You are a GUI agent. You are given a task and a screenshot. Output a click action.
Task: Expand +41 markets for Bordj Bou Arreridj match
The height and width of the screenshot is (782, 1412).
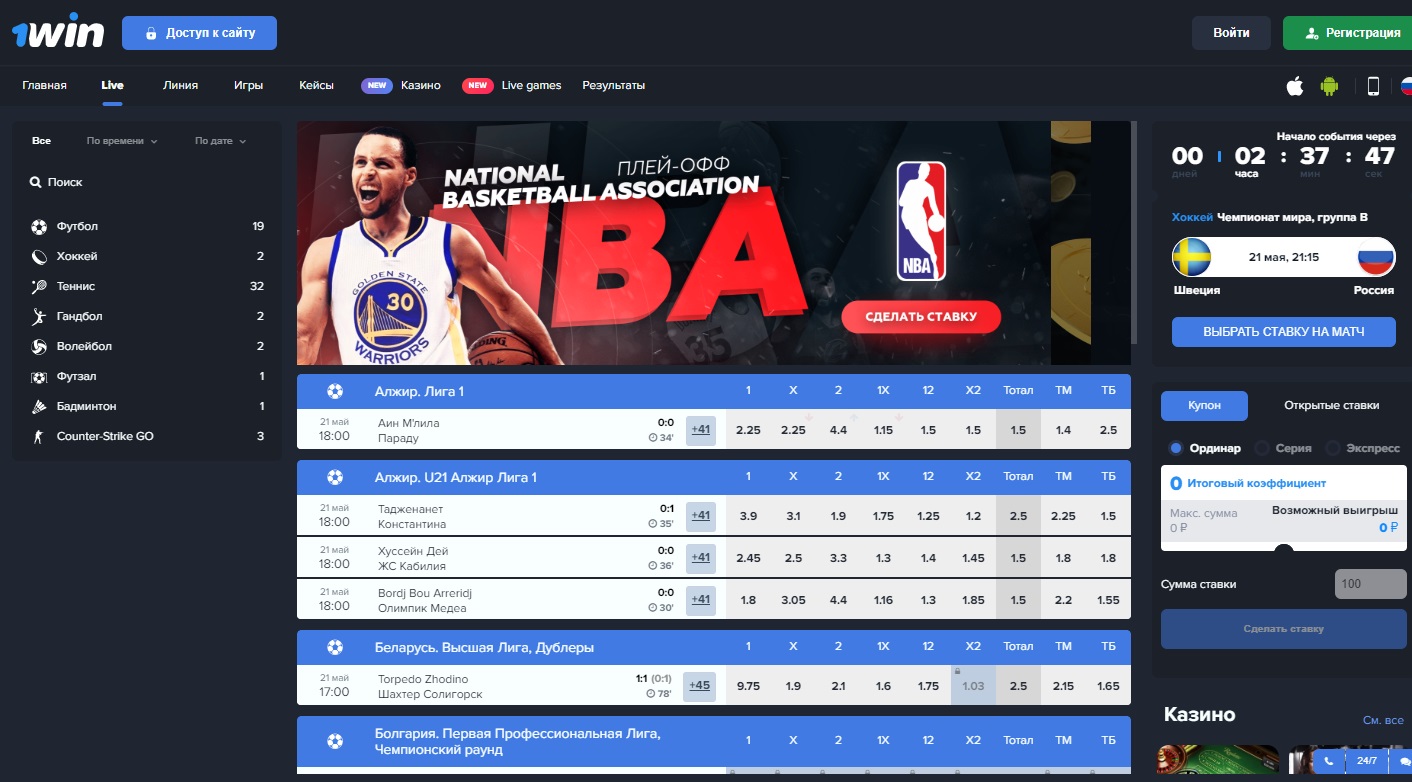pos(701,600)
